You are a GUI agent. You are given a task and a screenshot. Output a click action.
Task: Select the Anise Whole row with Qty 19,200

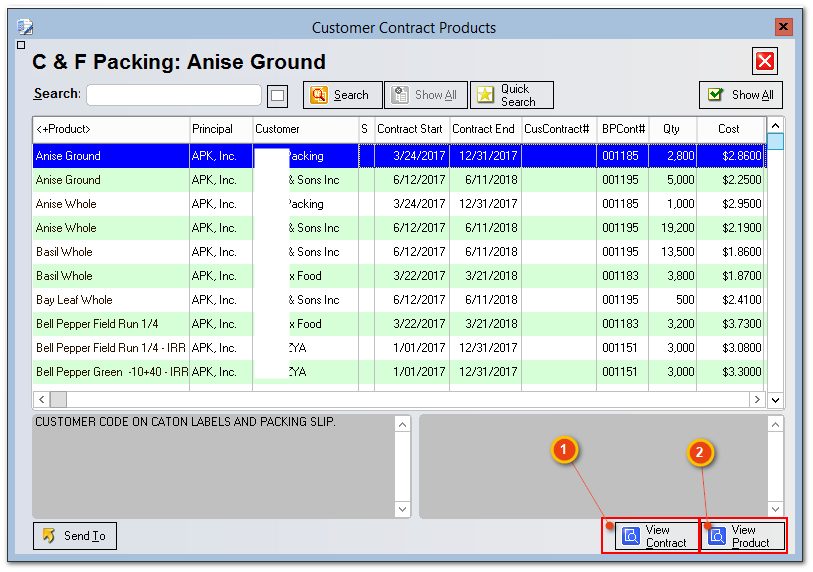point(399,228)
